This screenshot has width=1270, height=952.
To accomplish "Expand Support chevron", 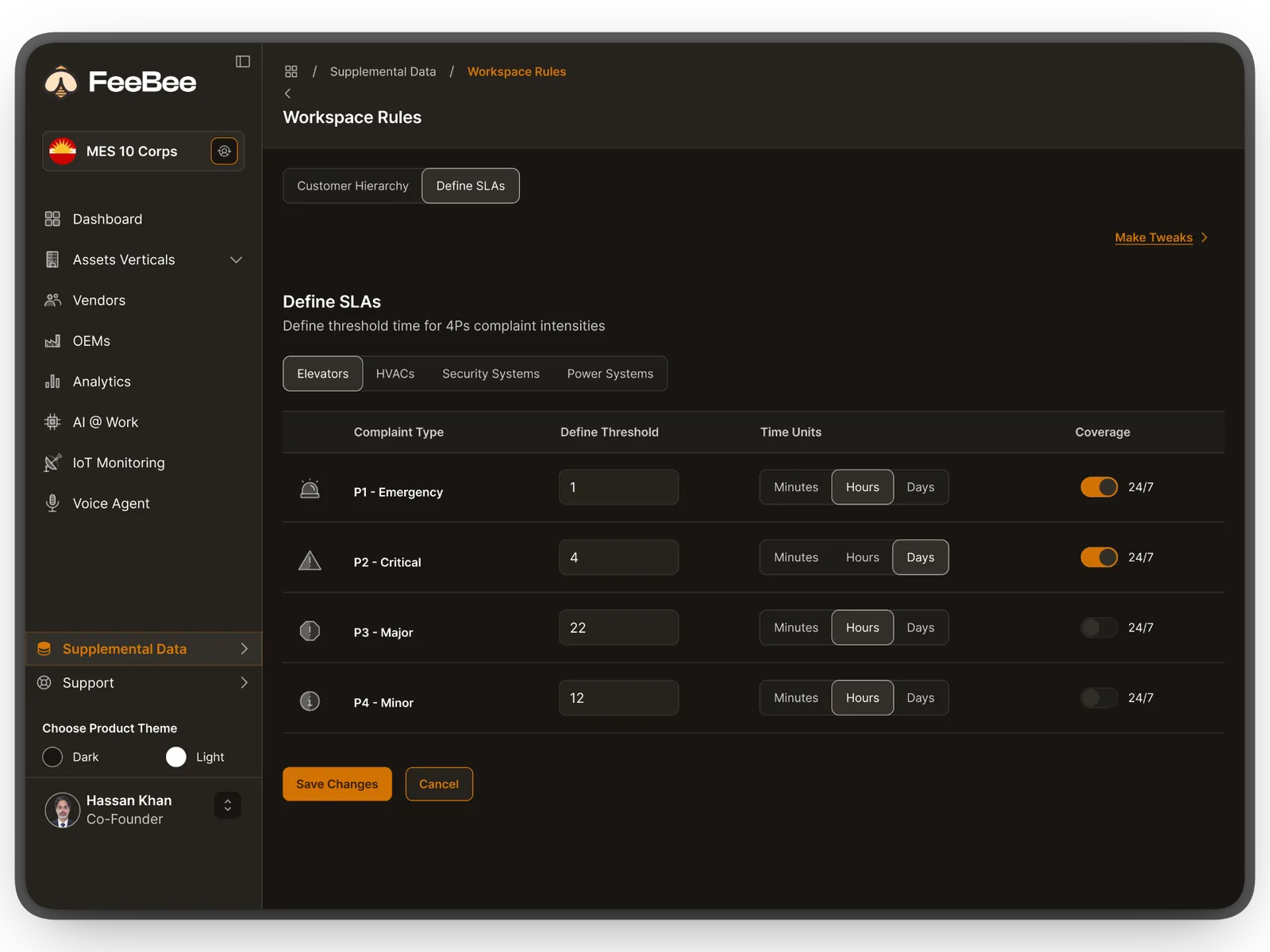I will (x=244, y=683).
